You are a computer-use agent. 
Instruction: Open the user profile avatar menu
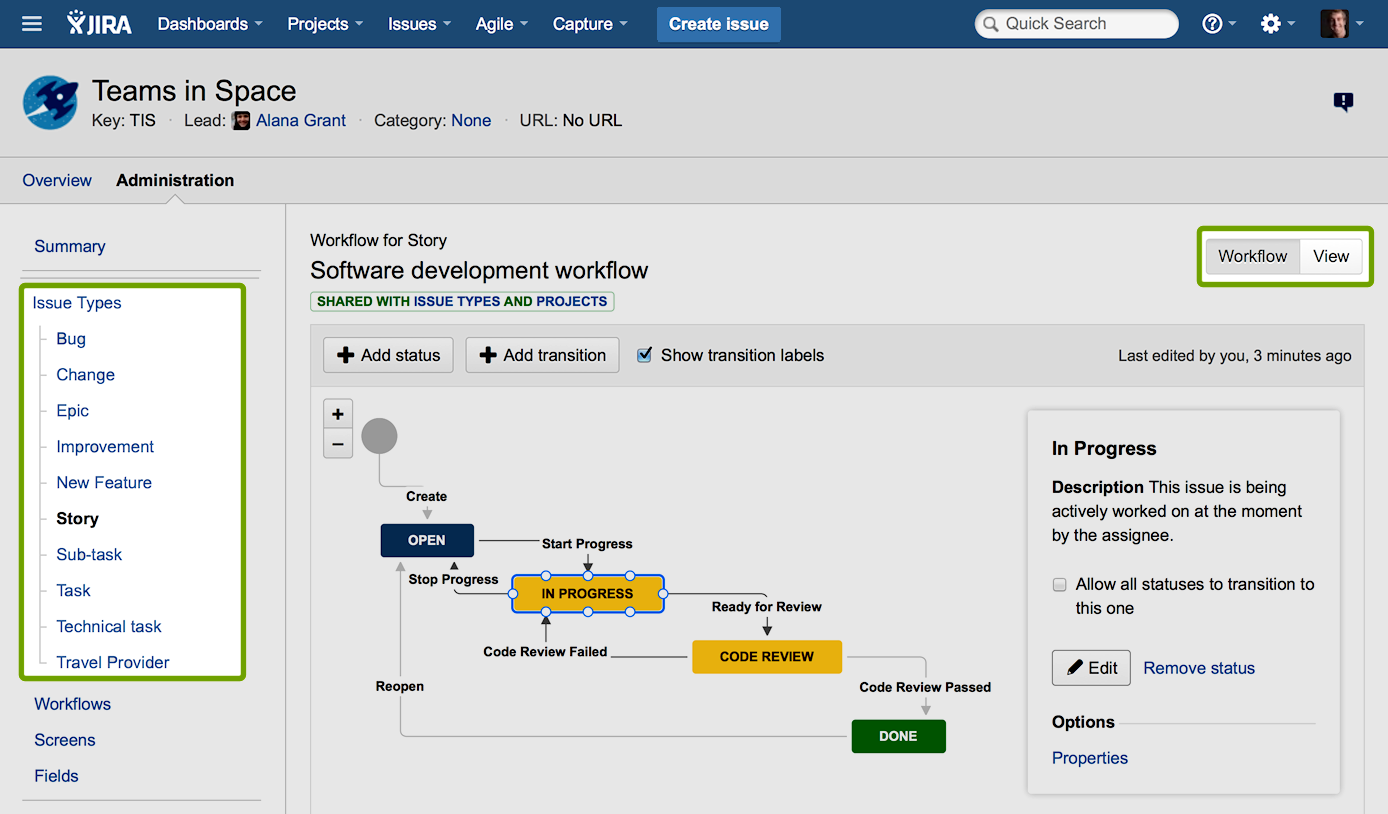[1341, 24]
